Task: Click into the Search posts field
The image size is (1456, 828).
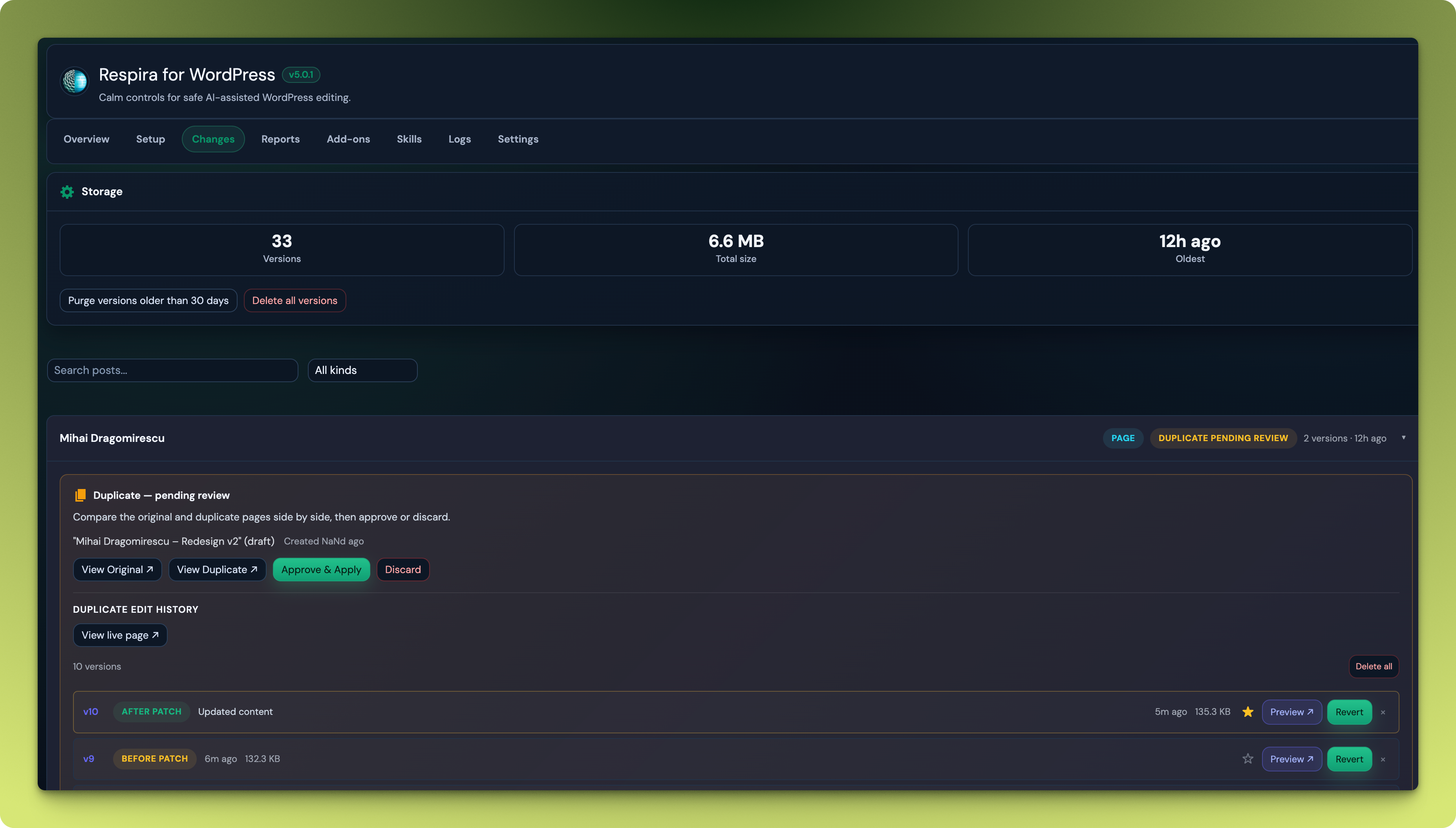Action: pyautogui.click(x=172, y=370)
